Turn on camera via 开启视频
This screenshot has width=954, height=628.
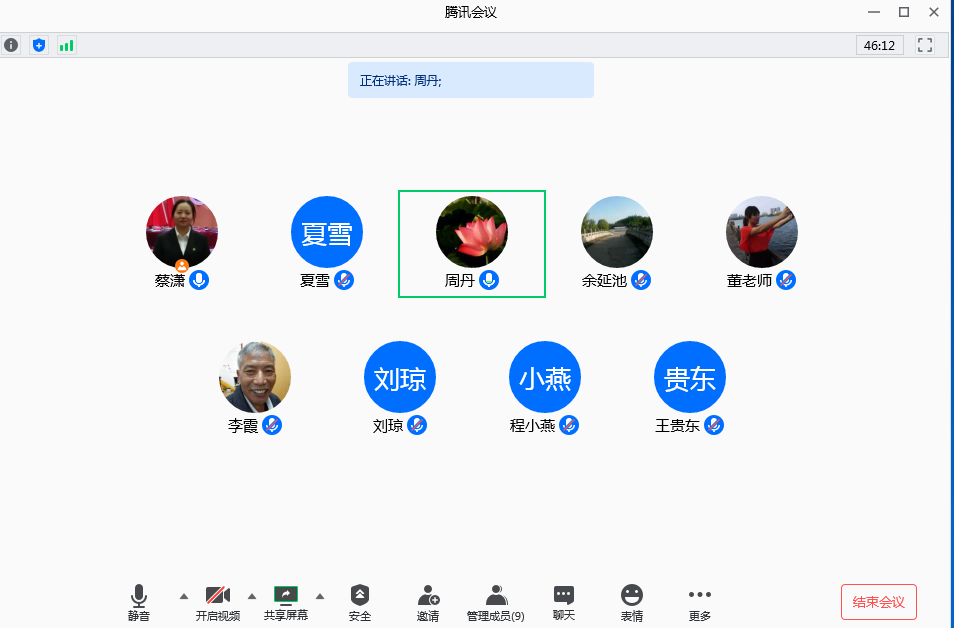(218, 602)
